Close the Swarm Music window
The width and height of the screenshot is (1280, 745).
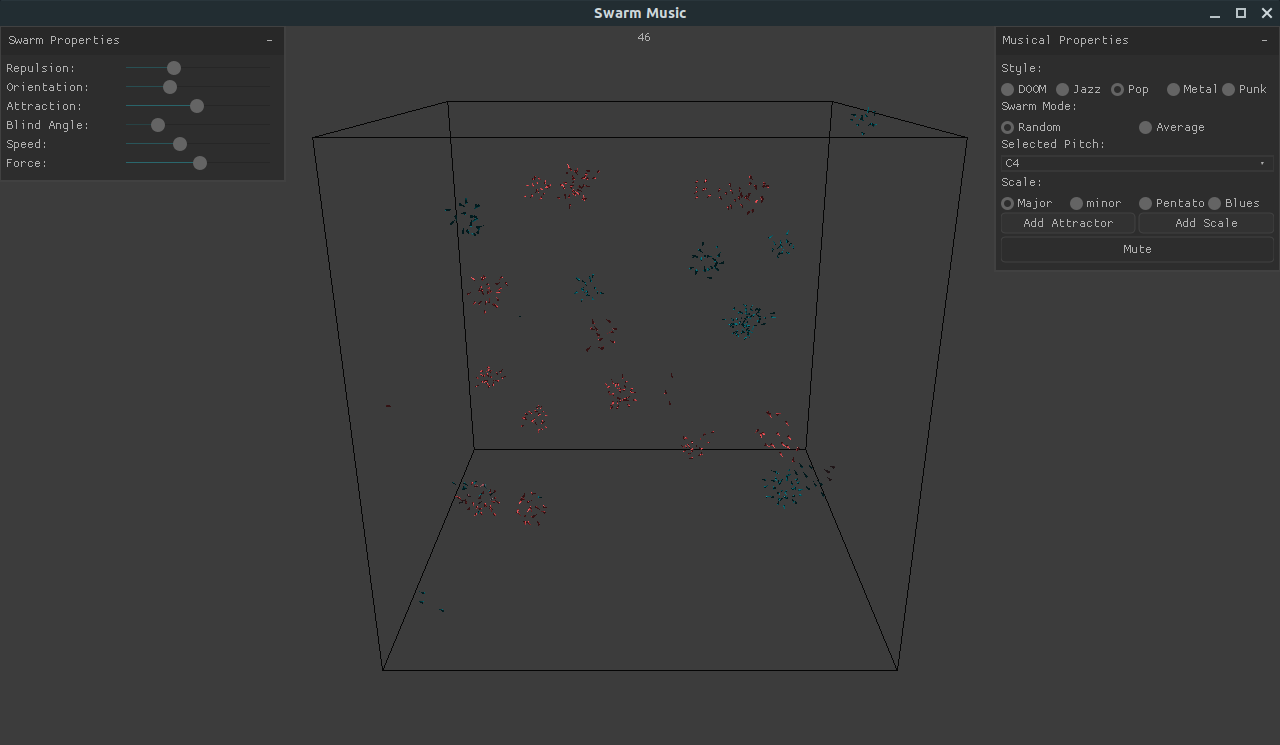tap(1266, 13)
